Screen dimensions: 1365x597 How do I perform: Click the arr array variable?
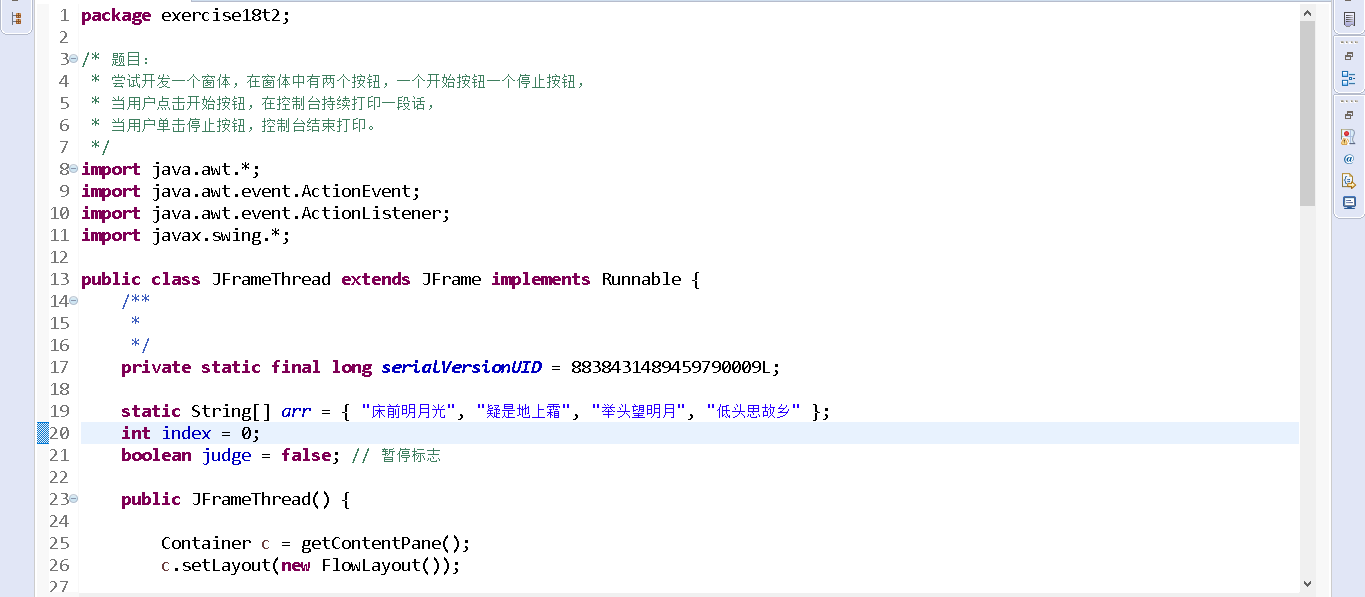coord(296,411)
